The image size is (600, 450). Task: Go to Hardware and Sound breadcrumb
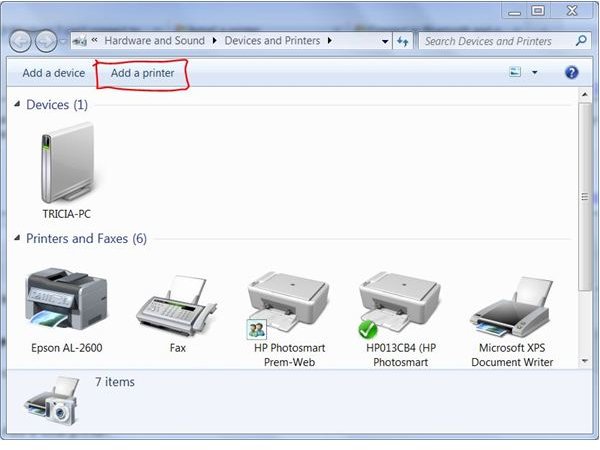tap(155, 41)
